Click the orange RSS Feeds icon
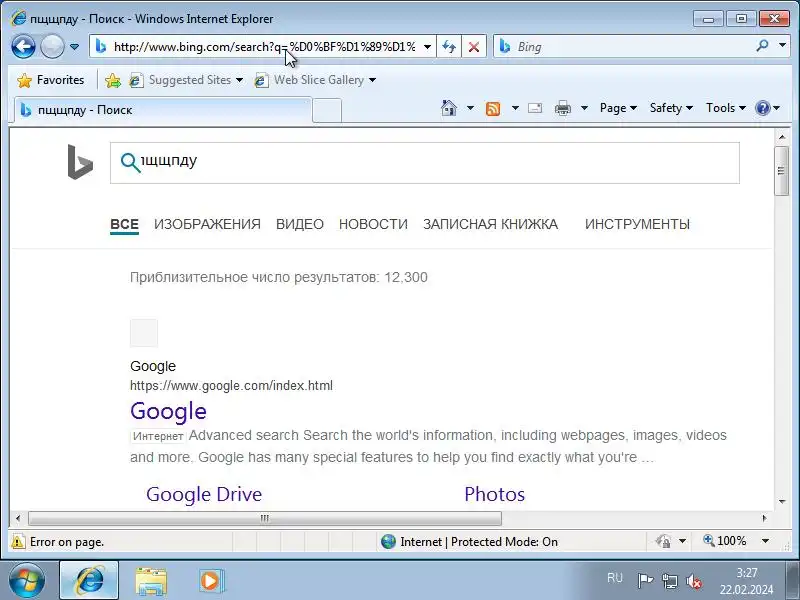Image resolution: width=800 pixels, height=600 pixels. (493, 108)
